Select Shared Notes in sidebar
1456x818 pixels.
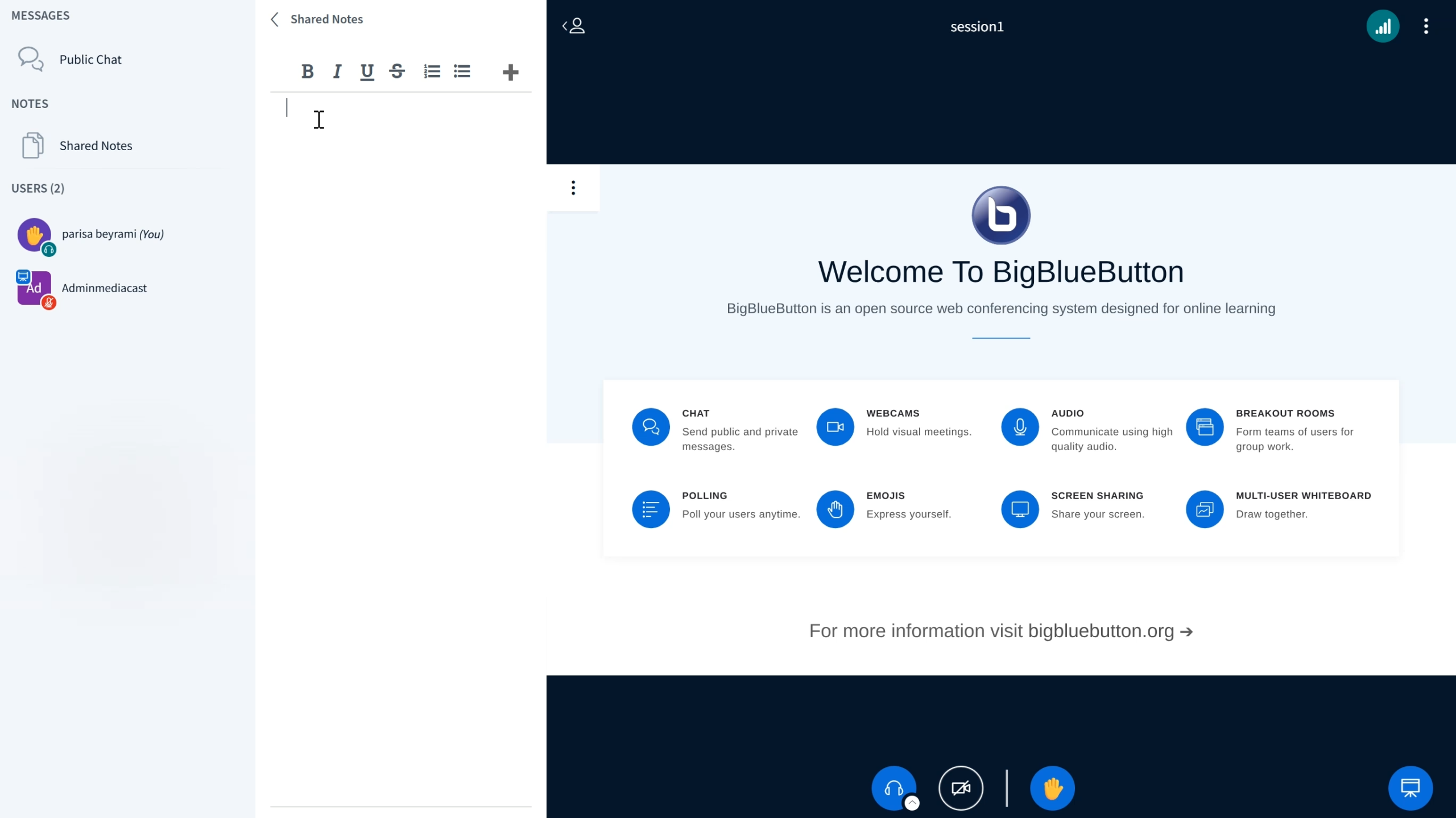96,146
